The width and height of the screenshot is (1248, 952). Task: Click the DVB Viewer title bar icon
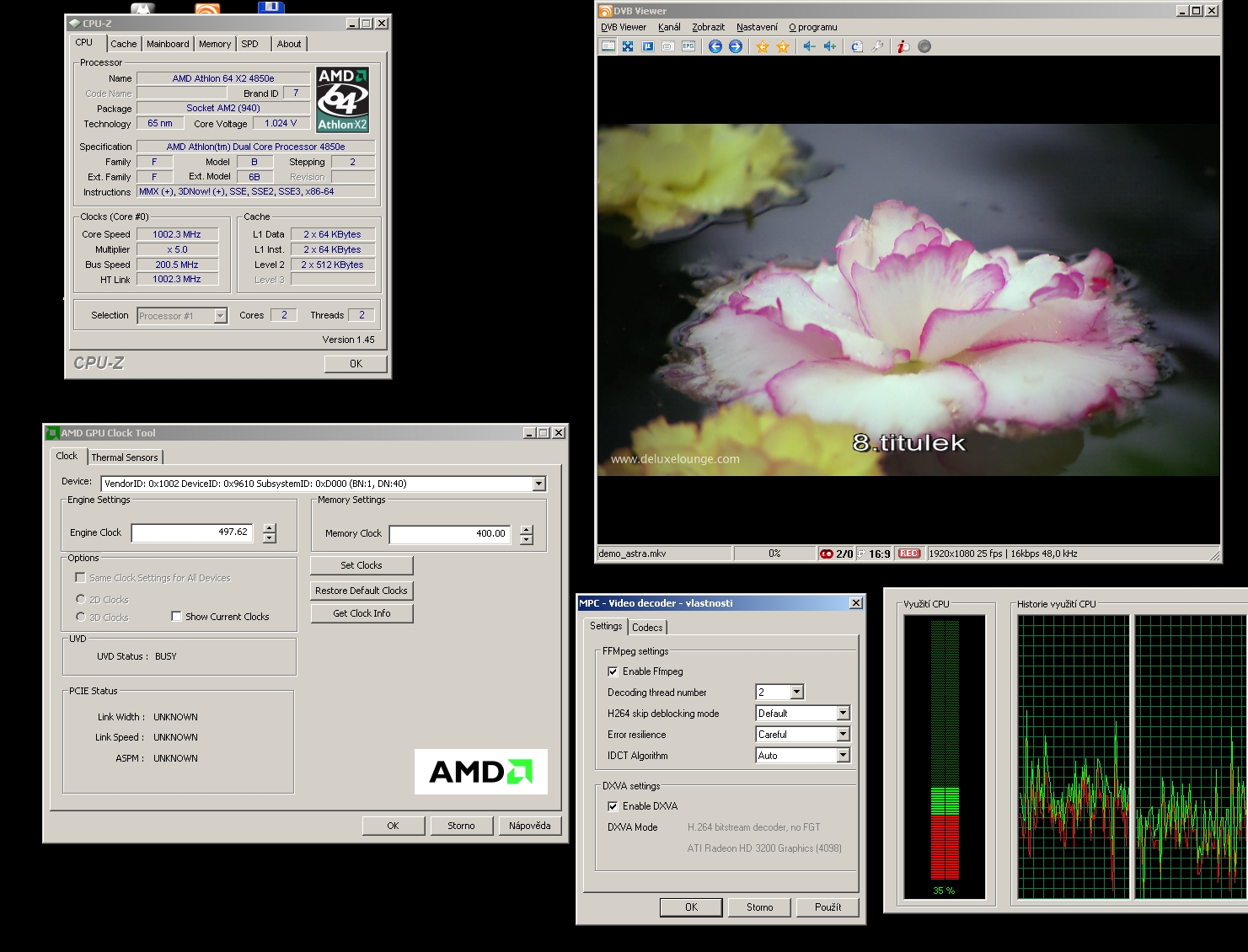pos(605,11)
